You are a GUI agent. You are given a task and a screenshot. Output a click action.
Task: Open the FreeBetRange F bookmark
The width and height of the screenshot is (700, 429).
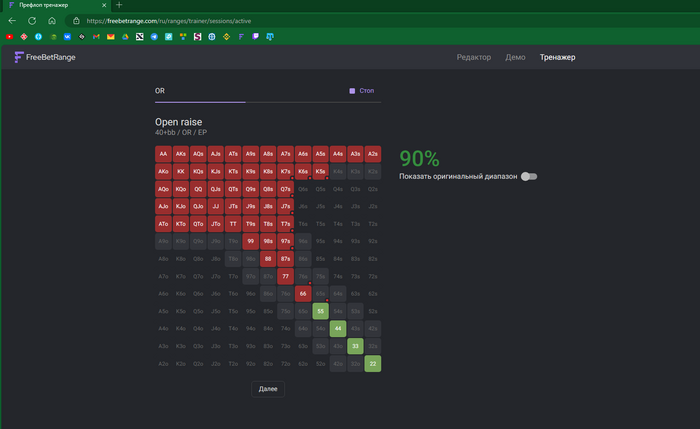tap(241, 37)
